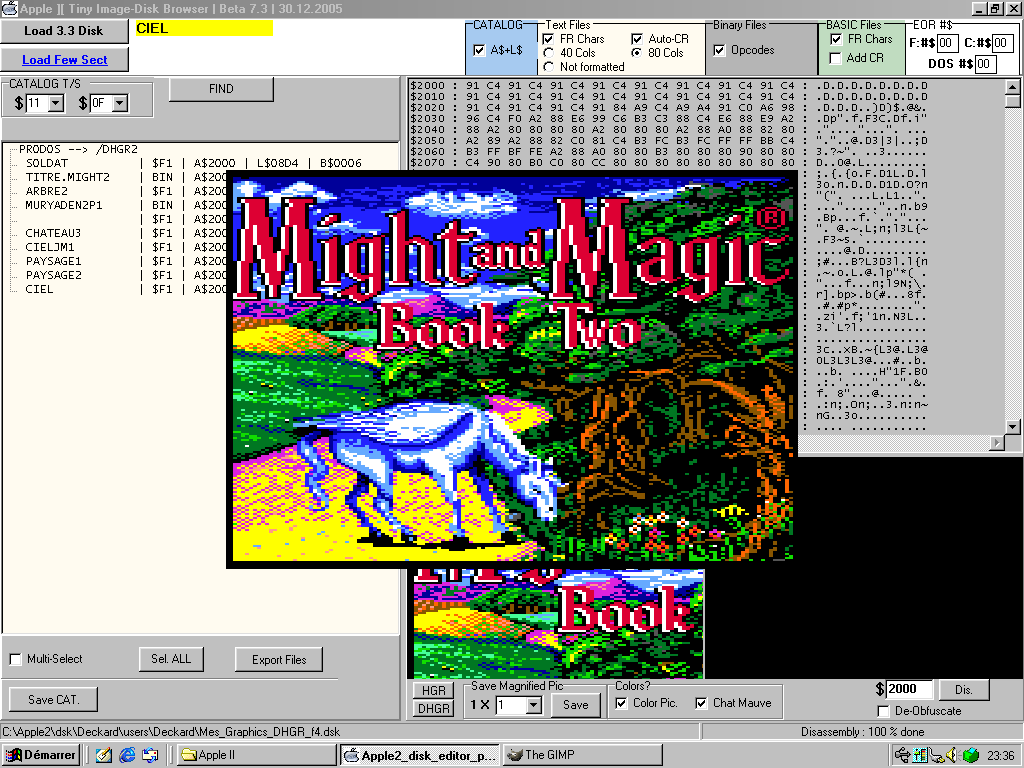This screenshot has height=768, width=1024.
Task: Click hex viewer horizontal scroll right arrow
Action: 997,443
